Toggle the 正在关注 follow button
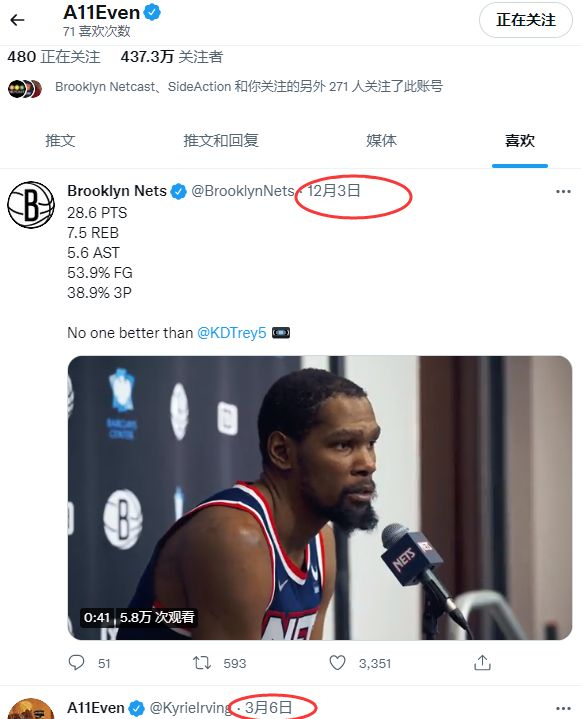This screenshot has width=581, height=719. click(526, 20)
